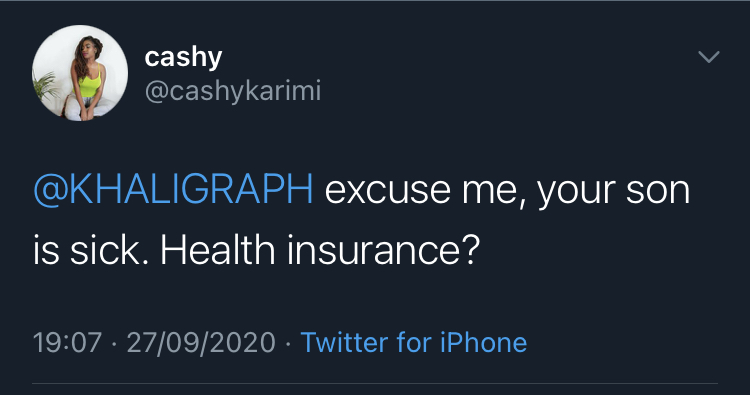Open cashy's round profile picture
The width and height of the screenshot is (750, 395).
[x=80, y=73]
